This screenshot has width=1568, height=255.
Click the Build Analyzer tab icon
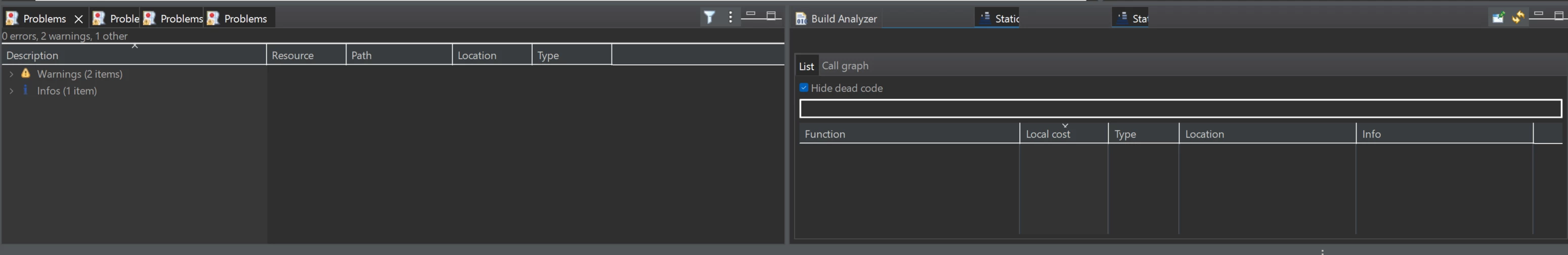click(801, 19)
